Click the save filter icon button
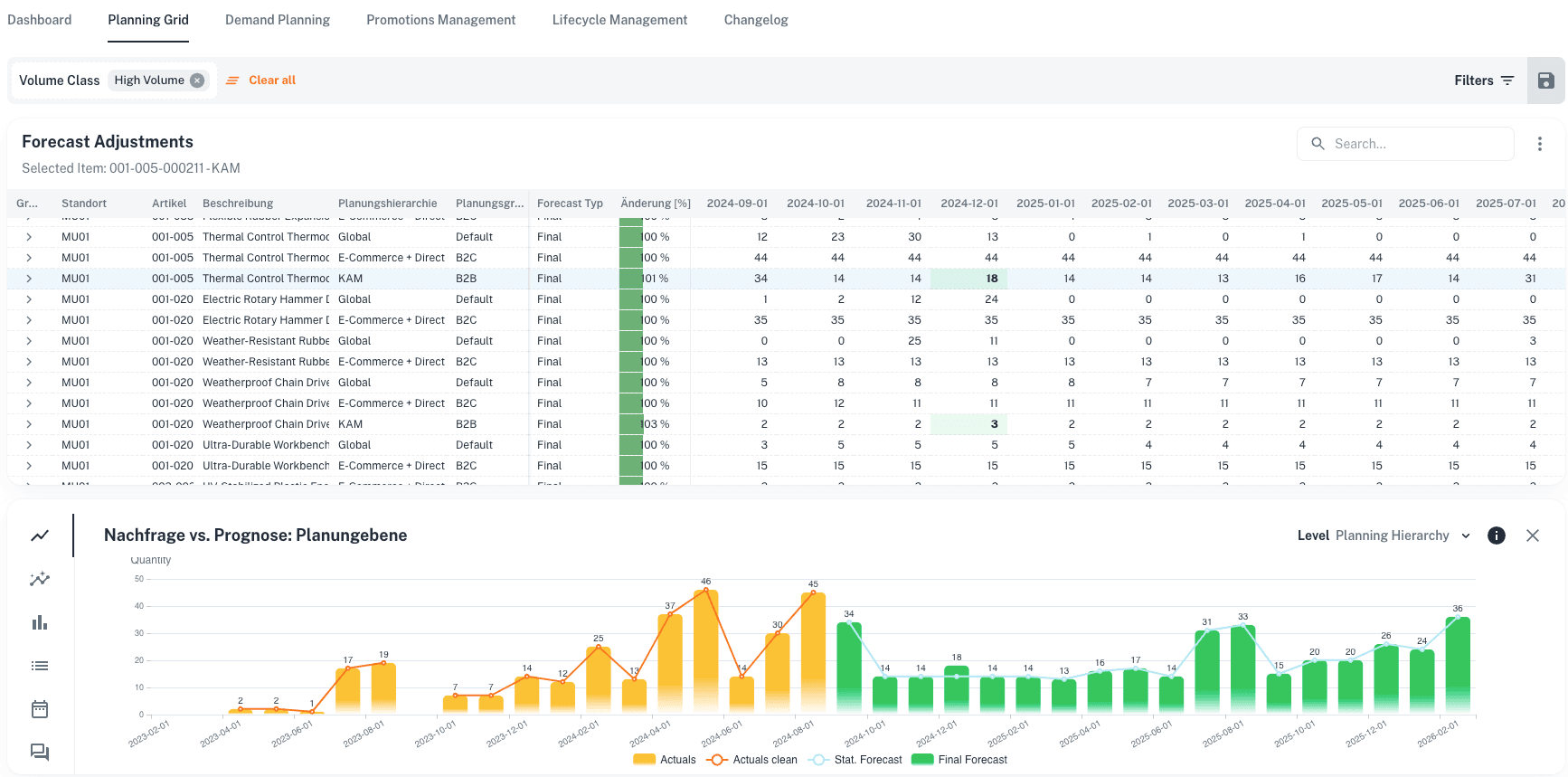This screenshot has width=1568, height=777. tap(1545, 81)
